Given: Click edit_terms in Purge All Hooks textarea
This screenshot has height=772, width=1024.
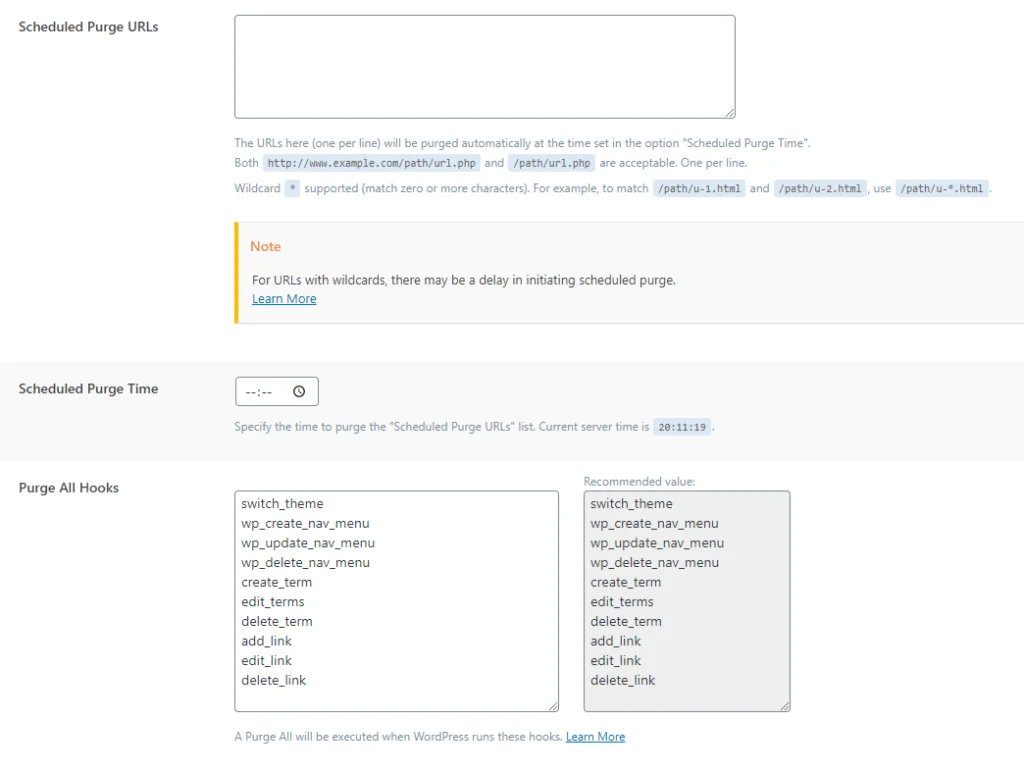Looking at the screenshot, I should point(272,602).
